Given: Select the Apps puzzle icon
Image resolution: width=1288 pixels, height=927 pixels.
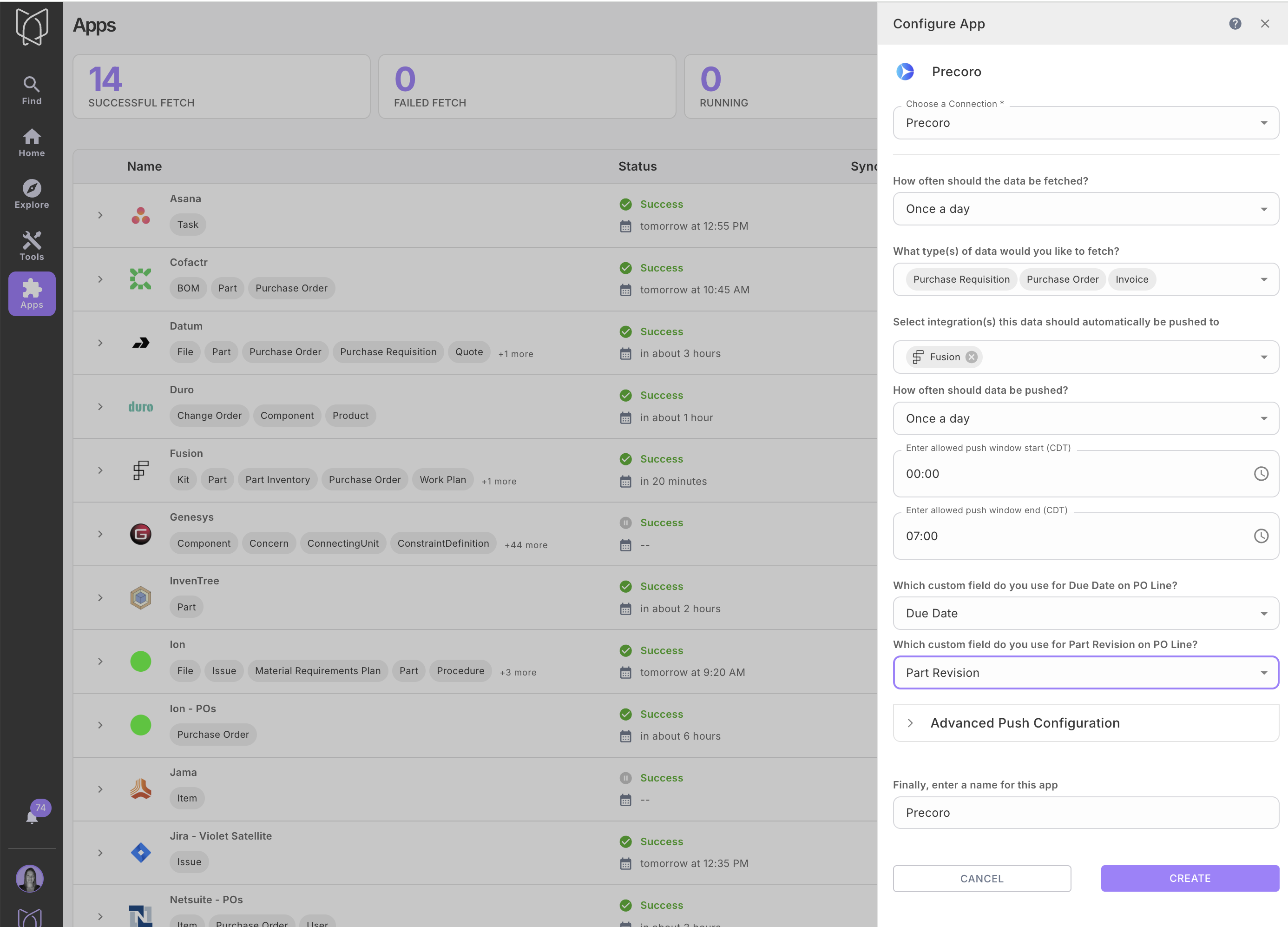Looking at the screenshot, I should [x=32, y=293].
